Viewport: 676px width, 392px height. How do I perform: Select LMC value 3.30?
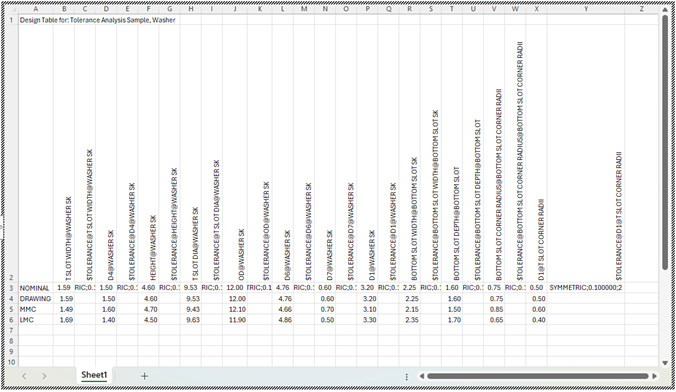[x=367, y=320]
